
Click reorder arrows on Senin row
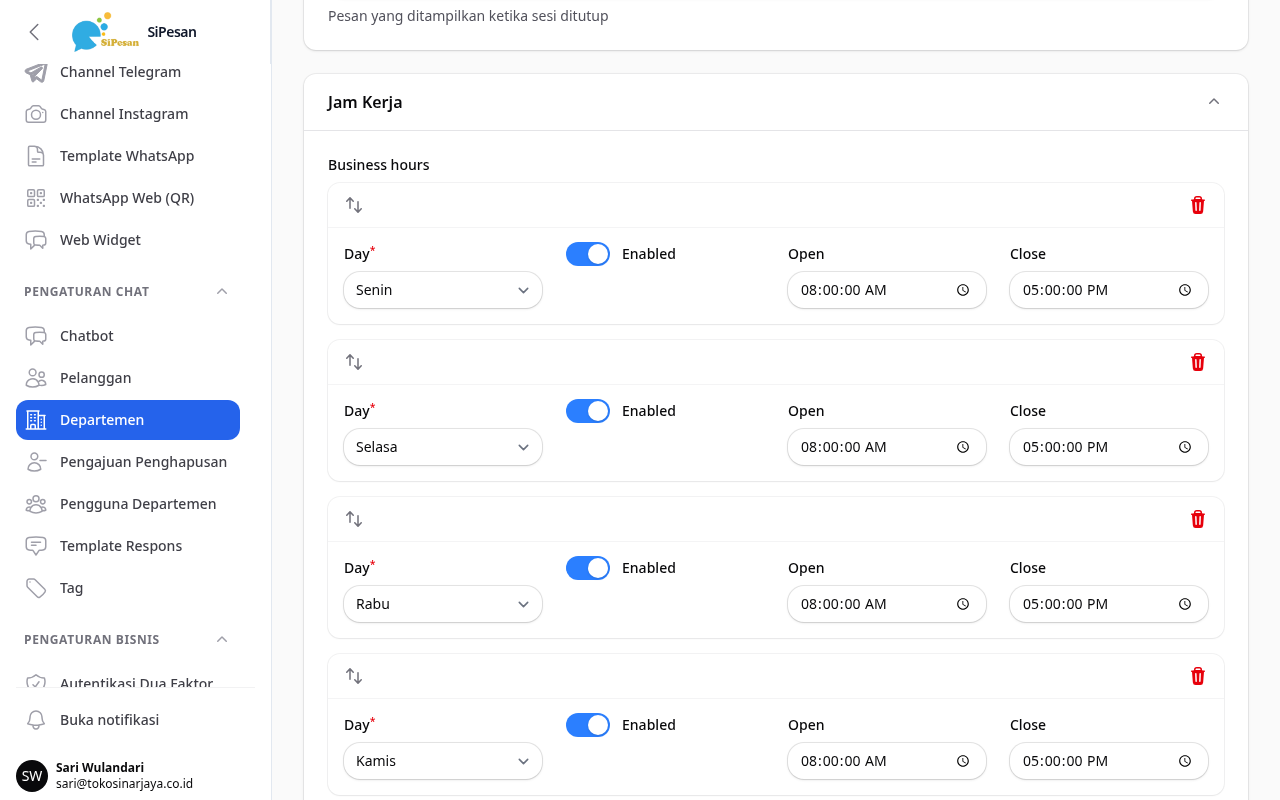pos(354,205)
